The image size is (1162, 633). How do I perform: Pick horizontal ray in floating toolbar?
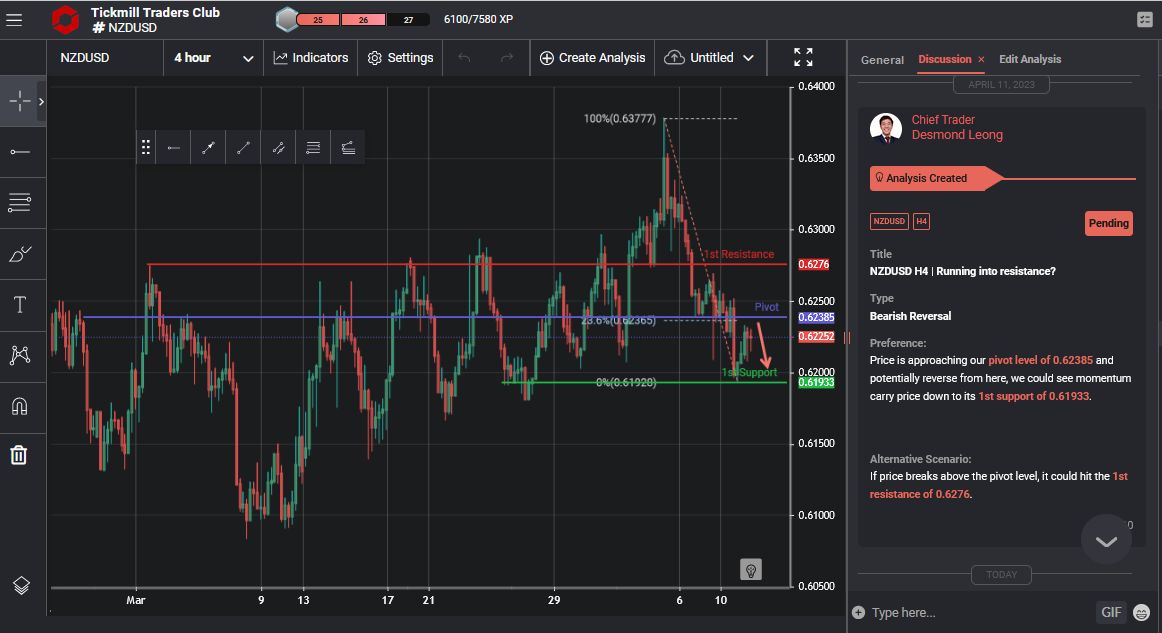[x=173, y=148]
